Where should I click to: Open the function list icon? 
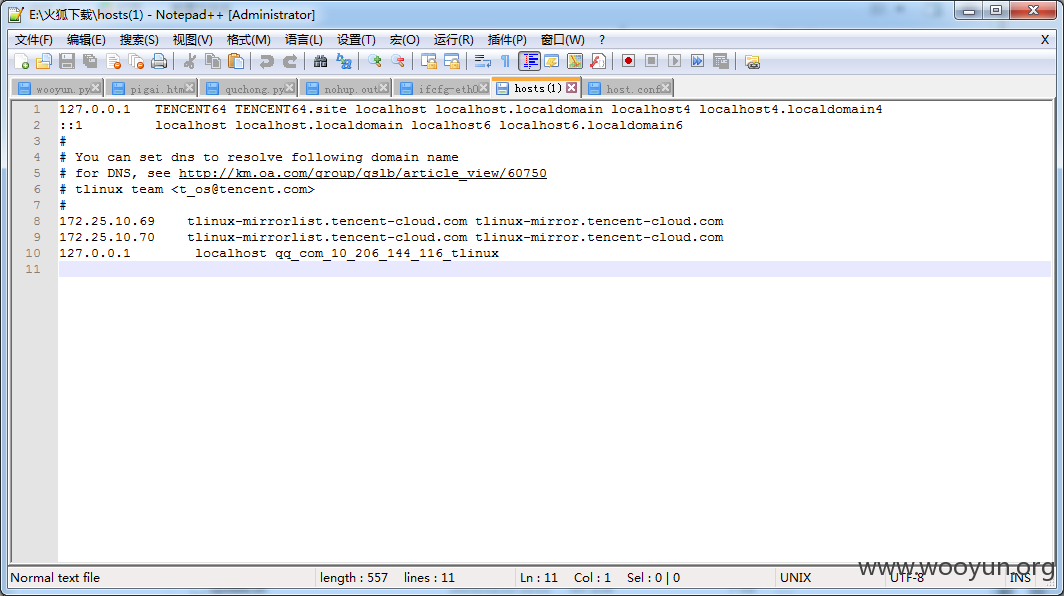[598, 62]
